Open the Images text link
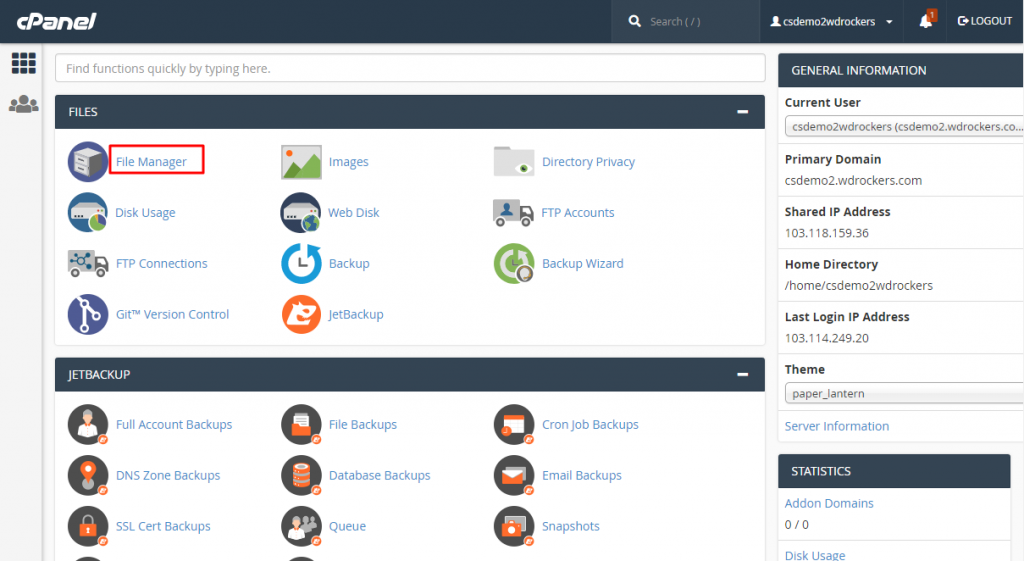The image size is (1024, 561). coord(348,161)
